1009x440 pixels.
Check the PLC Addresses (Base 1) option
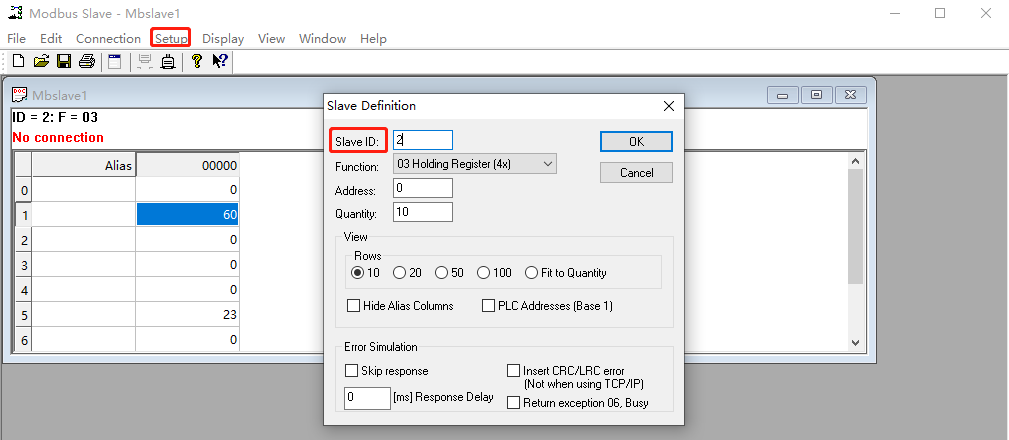click(x=489, y=306)
